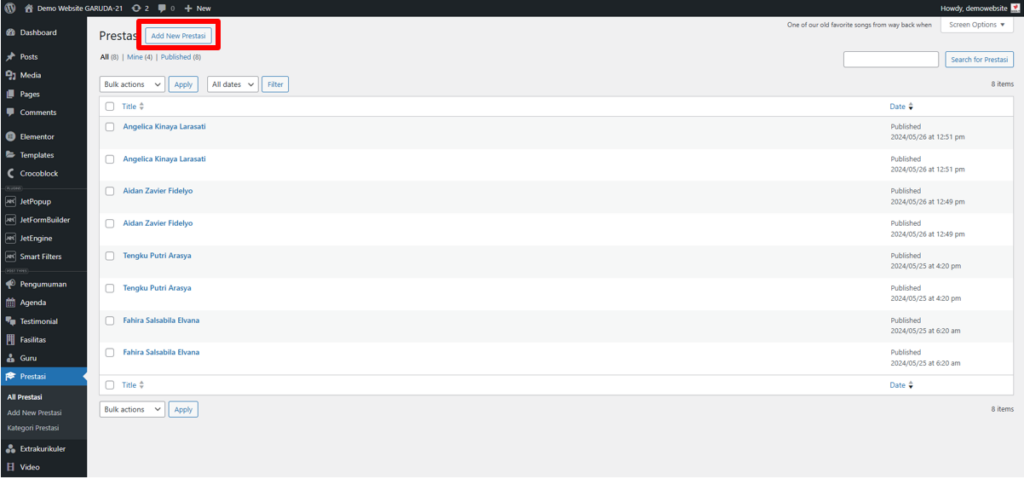Open Kategori Prestasi submenu item
1024x479 pixels.
(33, 428)
